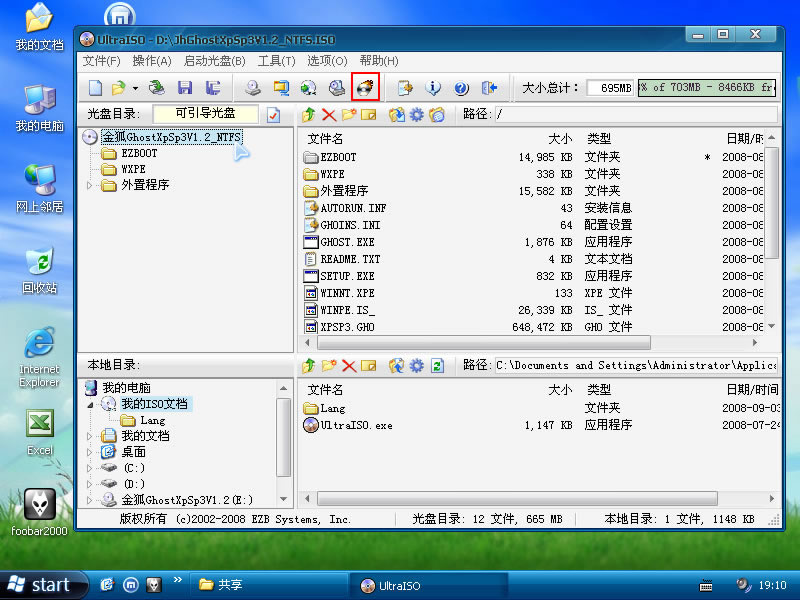This screenshot has width=800, height=600.
Task: Expand the (D:) drive node
Action: click(90, 484)
